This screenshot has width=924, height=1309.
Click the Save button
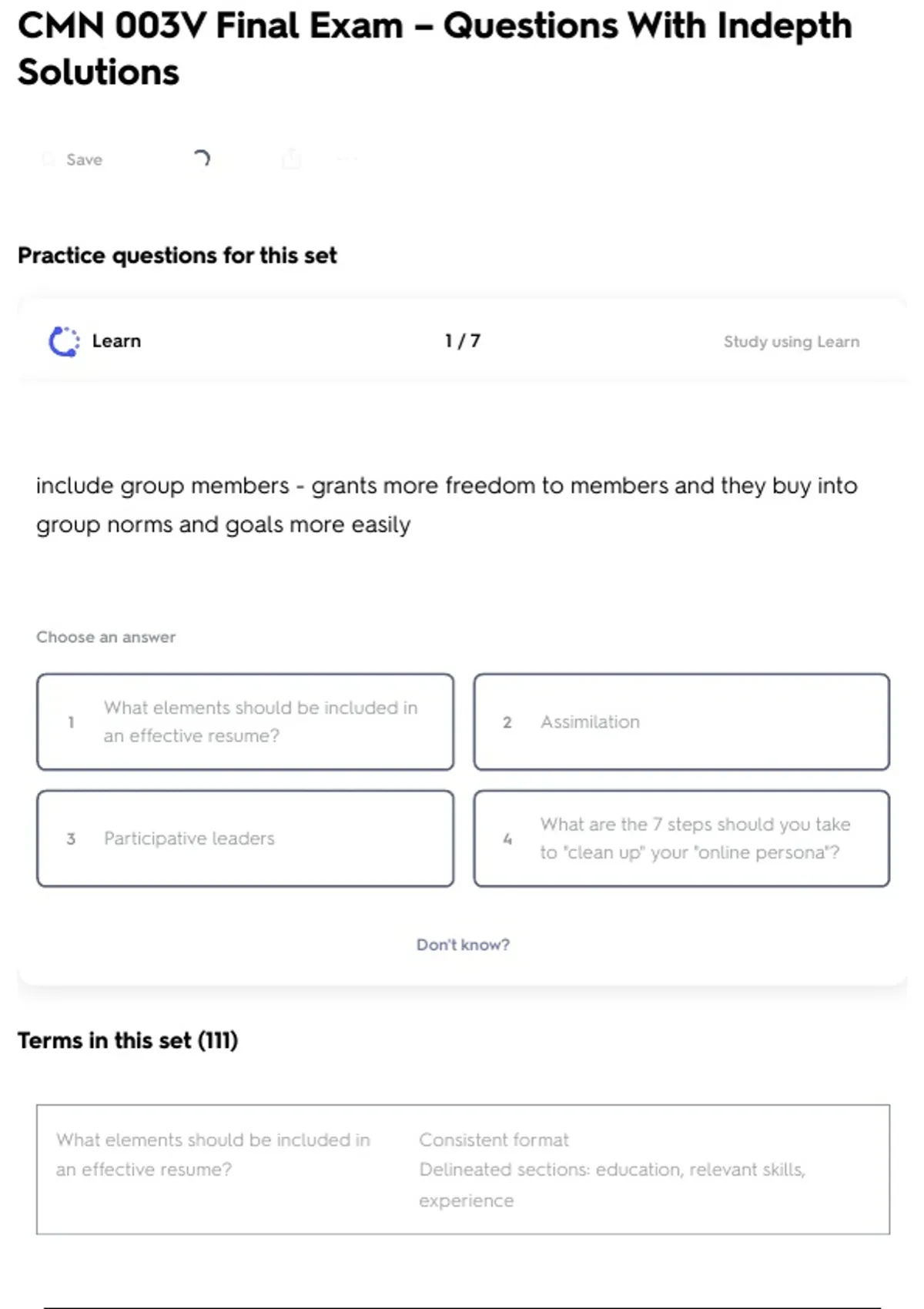click(x=72, y=159)
